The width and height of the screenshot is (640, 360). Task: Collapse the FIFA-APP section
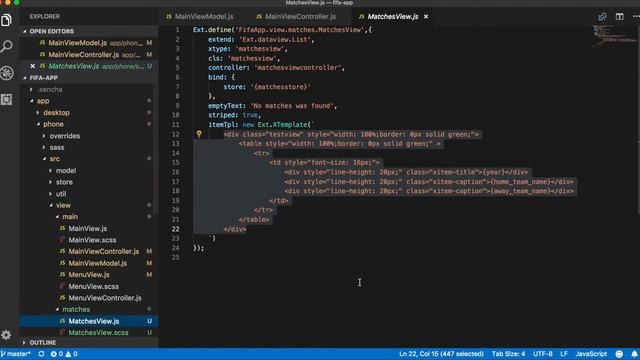tap(44, 78)
